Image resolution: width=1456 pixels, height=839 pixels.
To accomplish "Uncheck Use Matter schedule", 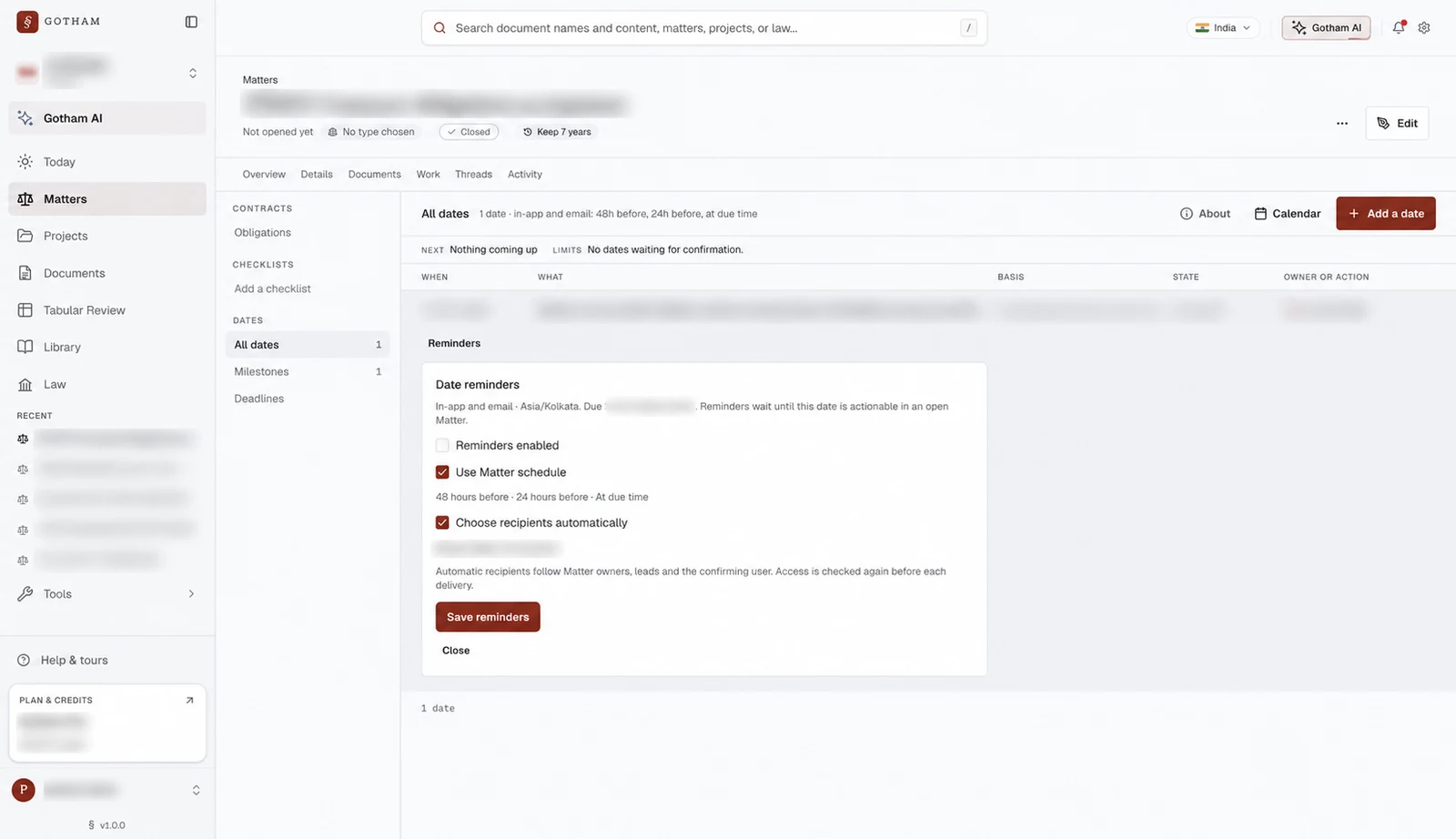I will click(442, 472).
